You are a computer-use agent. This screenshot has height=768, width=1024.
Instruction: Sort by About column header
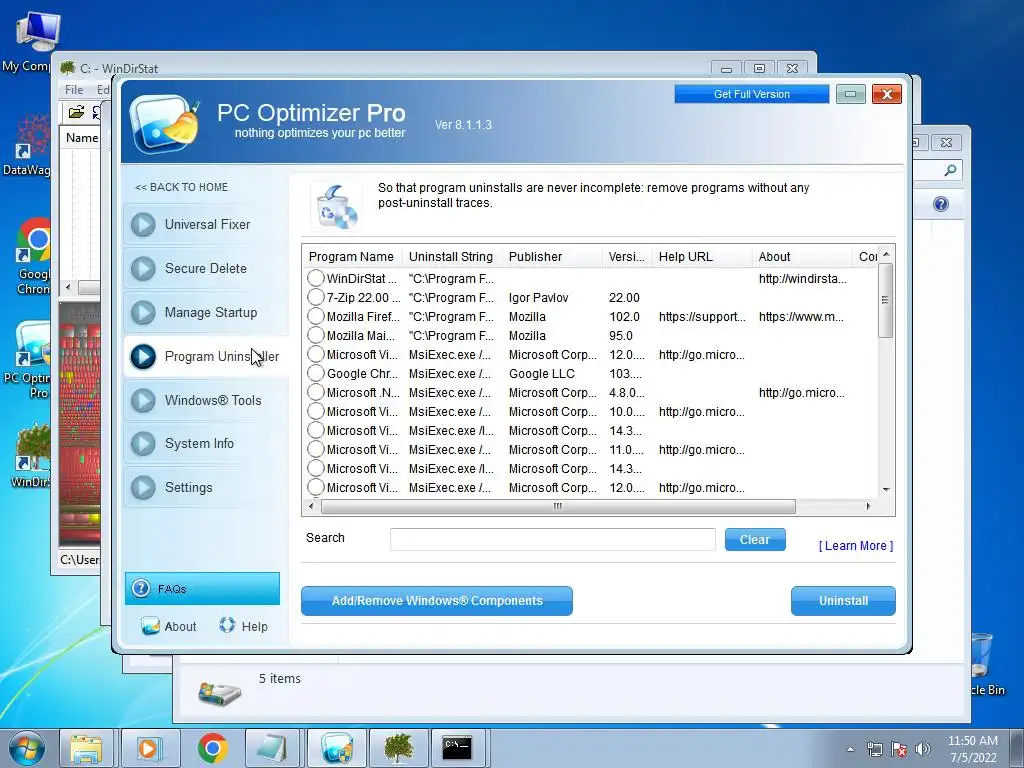pyautogui.click(x=802, y=257)
